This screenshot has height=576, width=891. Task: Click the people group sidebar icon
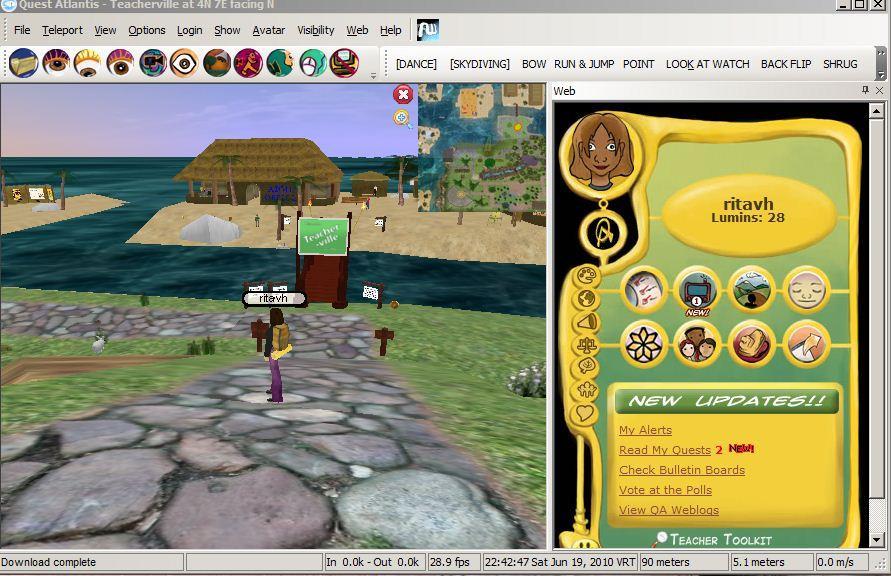[x=586, y=390]
